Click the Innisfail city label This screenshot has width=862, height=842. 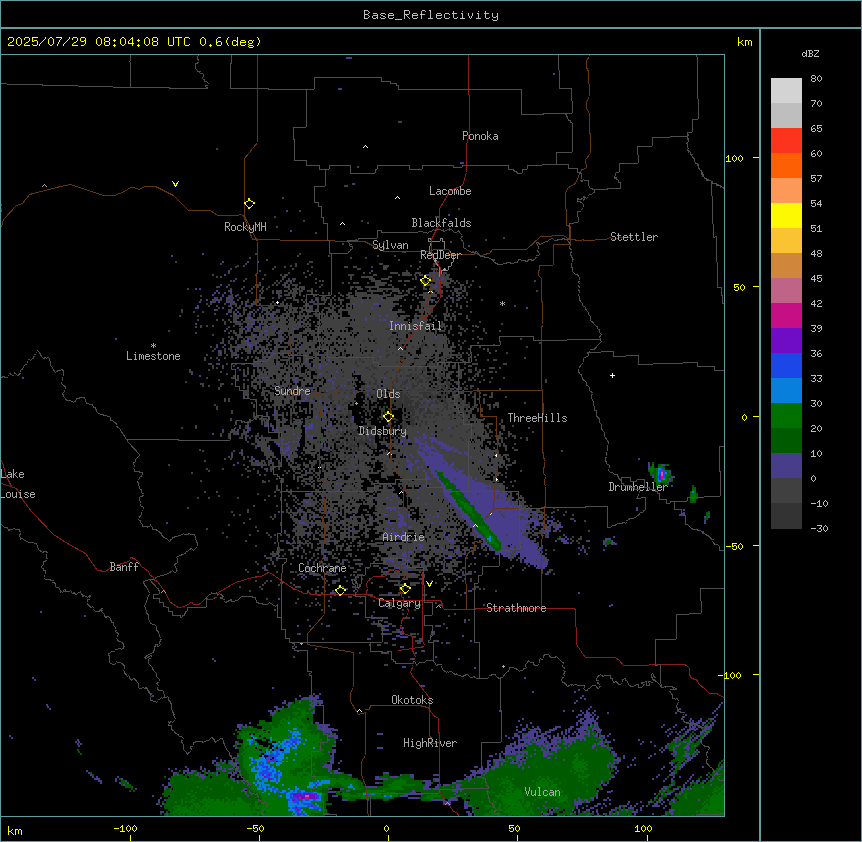tap(416, 326)
